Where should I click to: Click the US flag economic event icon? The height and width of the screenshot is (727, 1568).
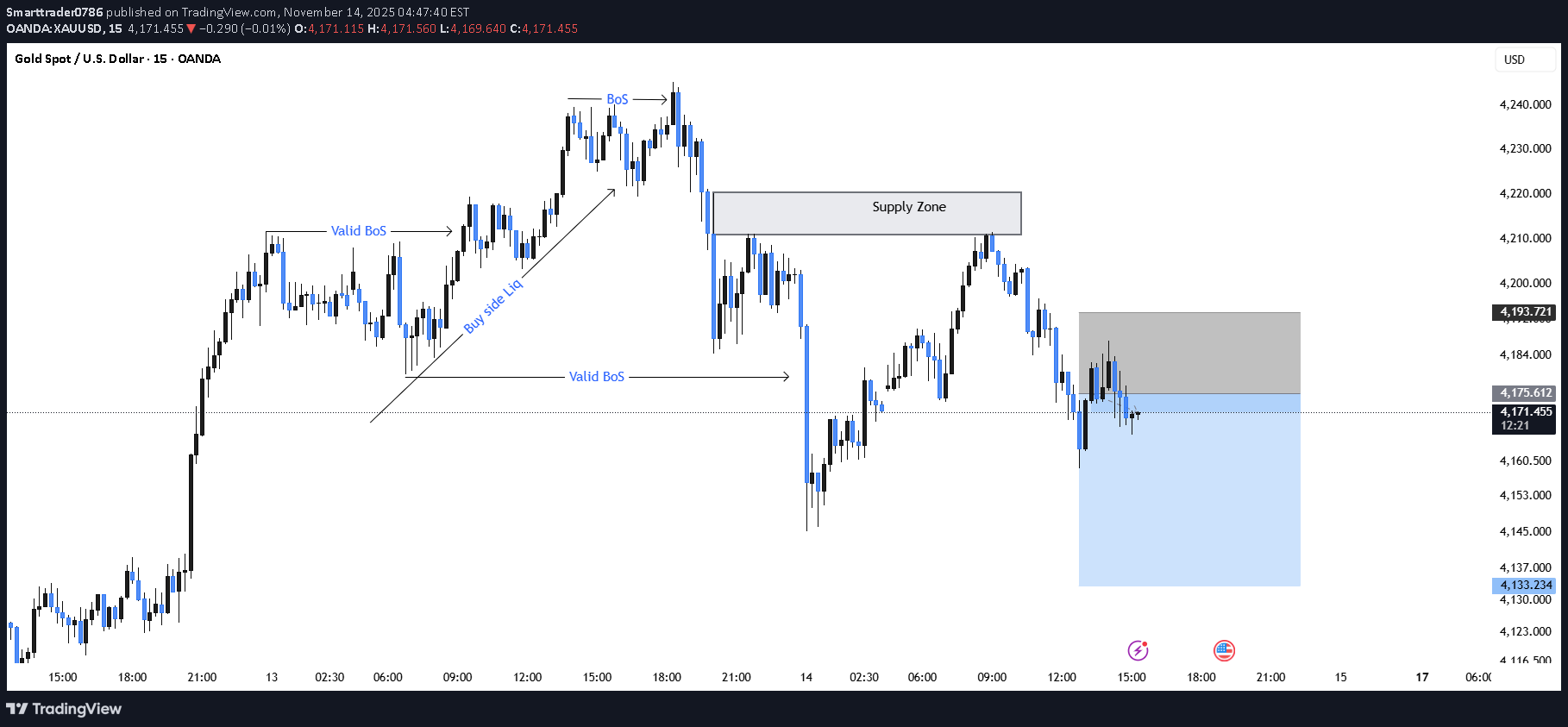(1224, 650)
